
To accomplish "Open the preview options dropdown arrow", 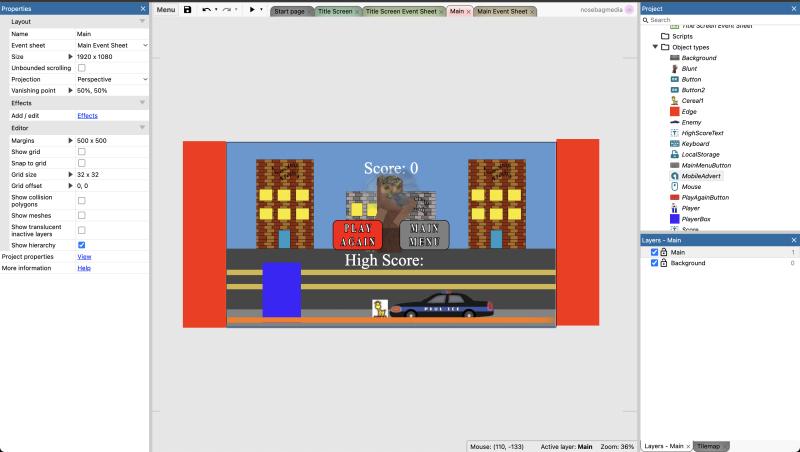I will [x=261, y=10].
